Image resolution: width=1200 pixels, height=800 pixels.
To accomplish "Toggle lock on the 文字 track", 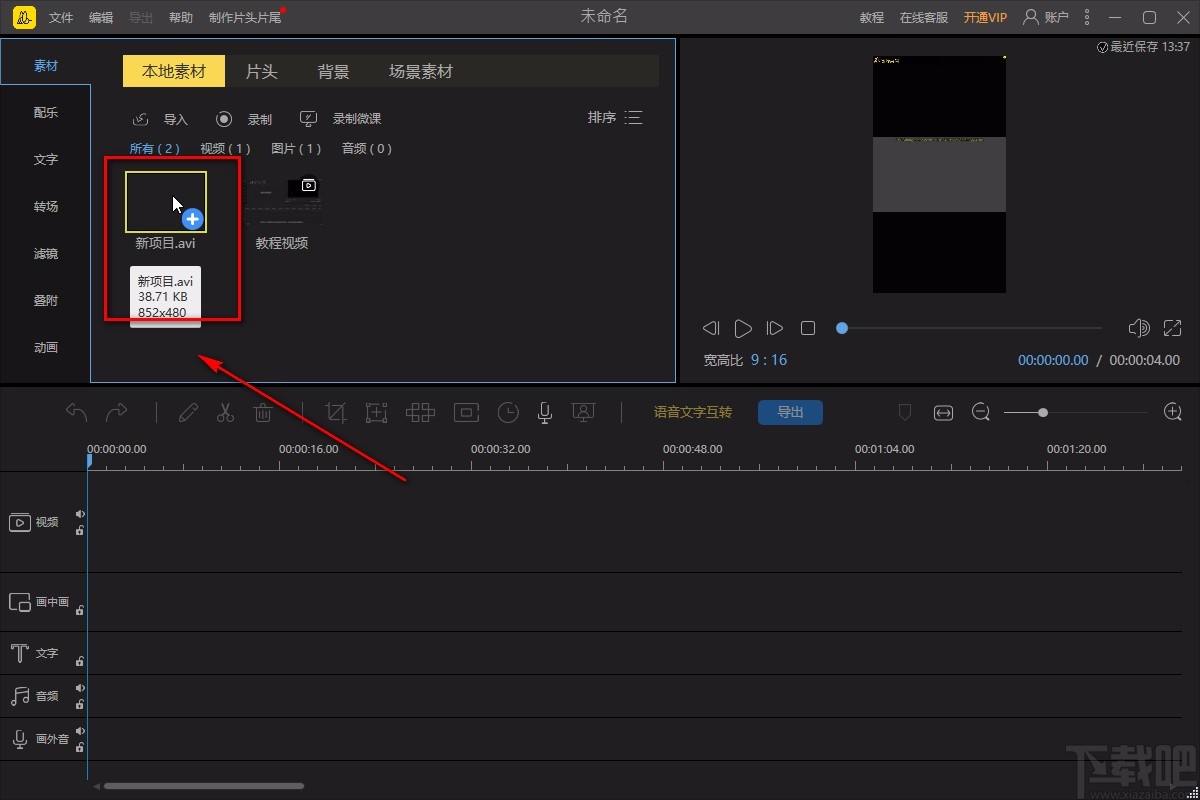I will 80,661.
